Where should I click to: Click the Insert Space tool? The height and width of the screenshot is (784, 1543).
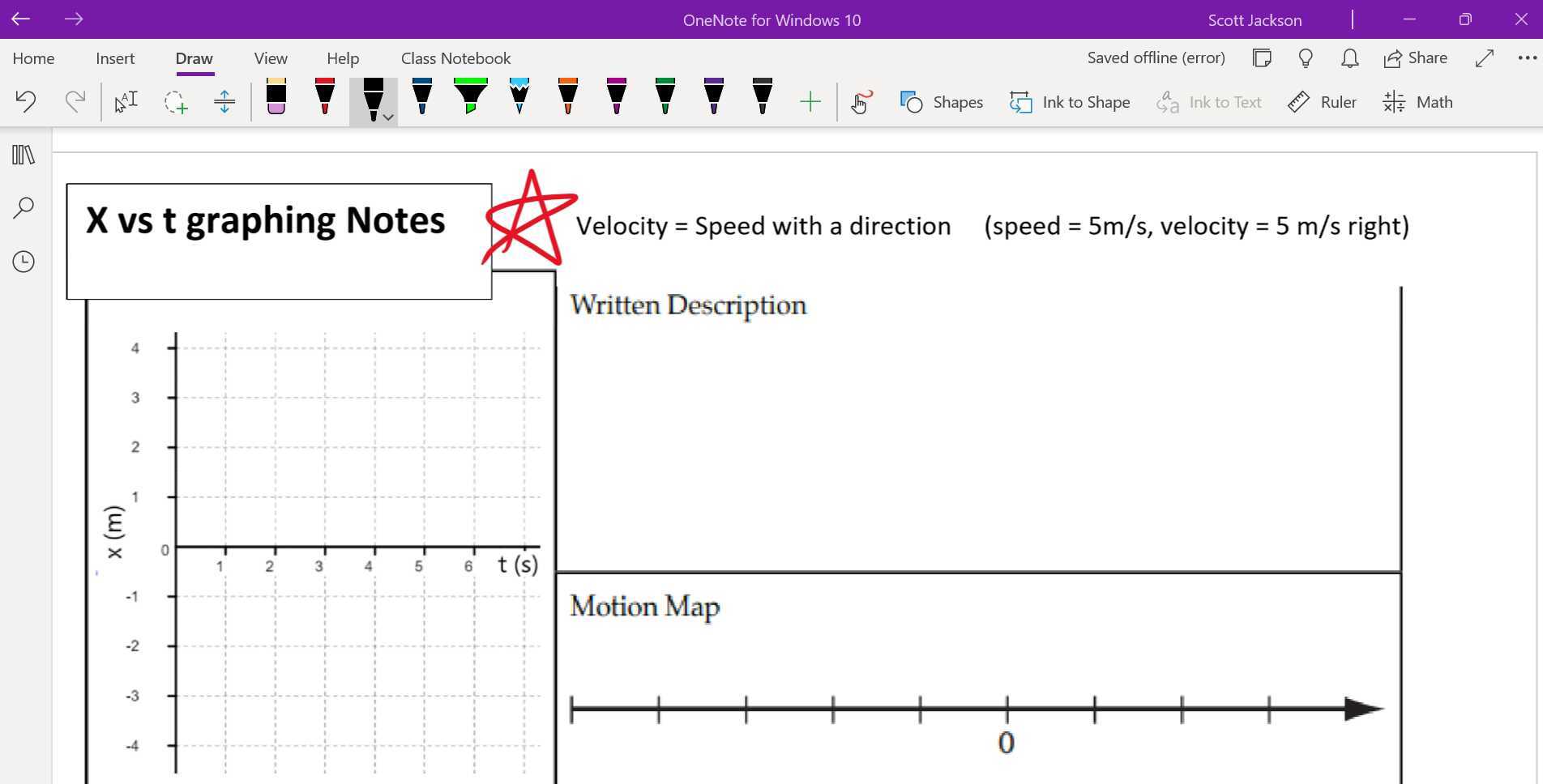pyautogui.click(x=224, y=101)
